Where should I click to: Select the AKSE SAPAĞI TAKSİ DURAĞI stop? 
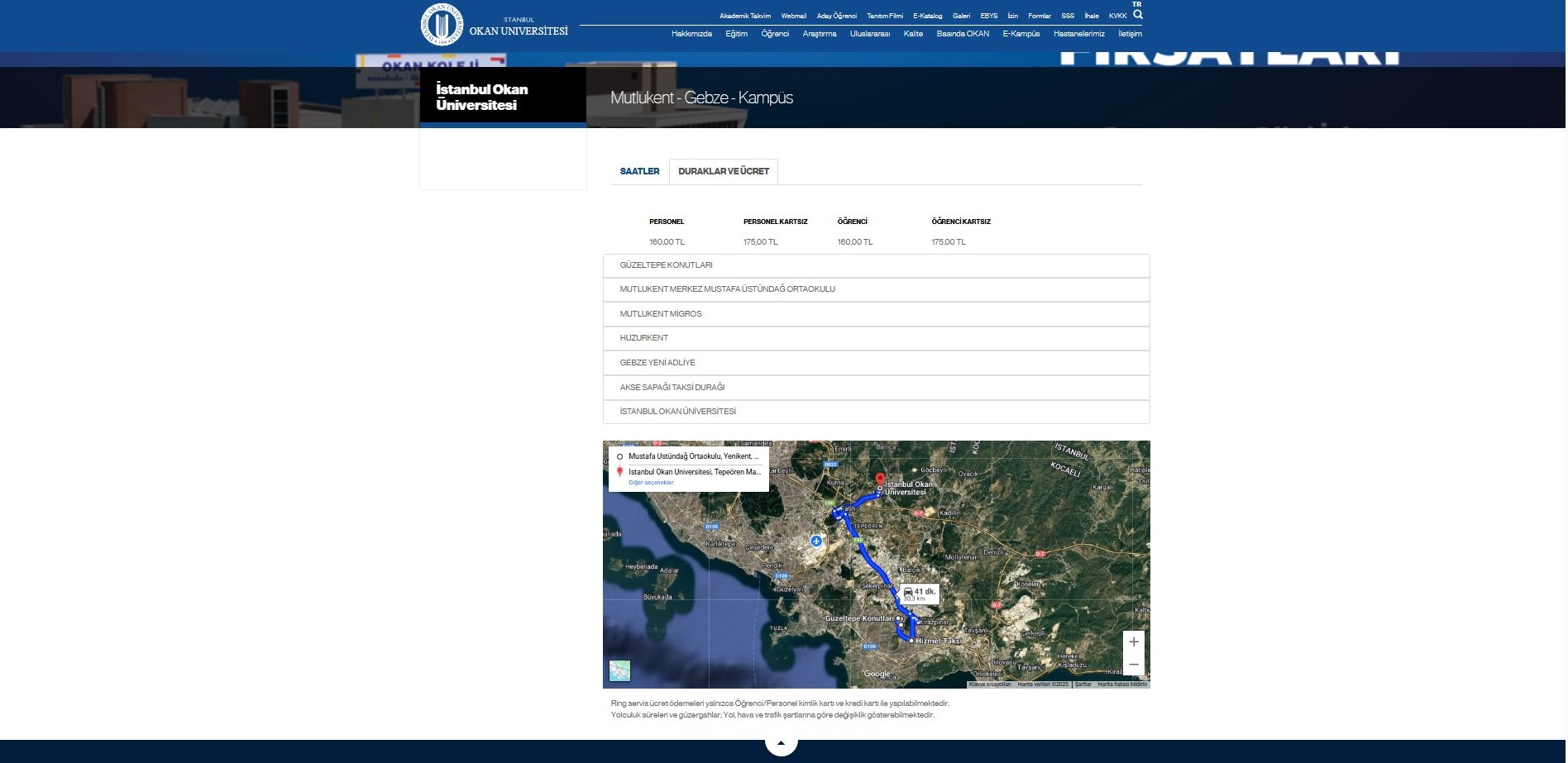tap(877, 388)
